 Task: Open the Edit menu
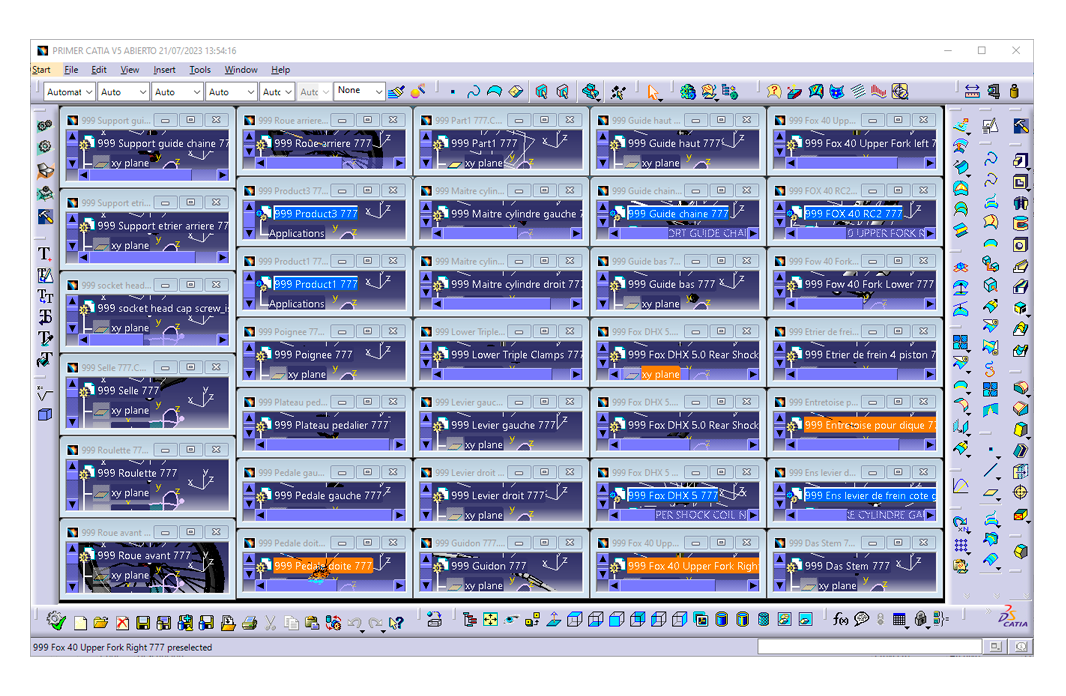[99, 70]
